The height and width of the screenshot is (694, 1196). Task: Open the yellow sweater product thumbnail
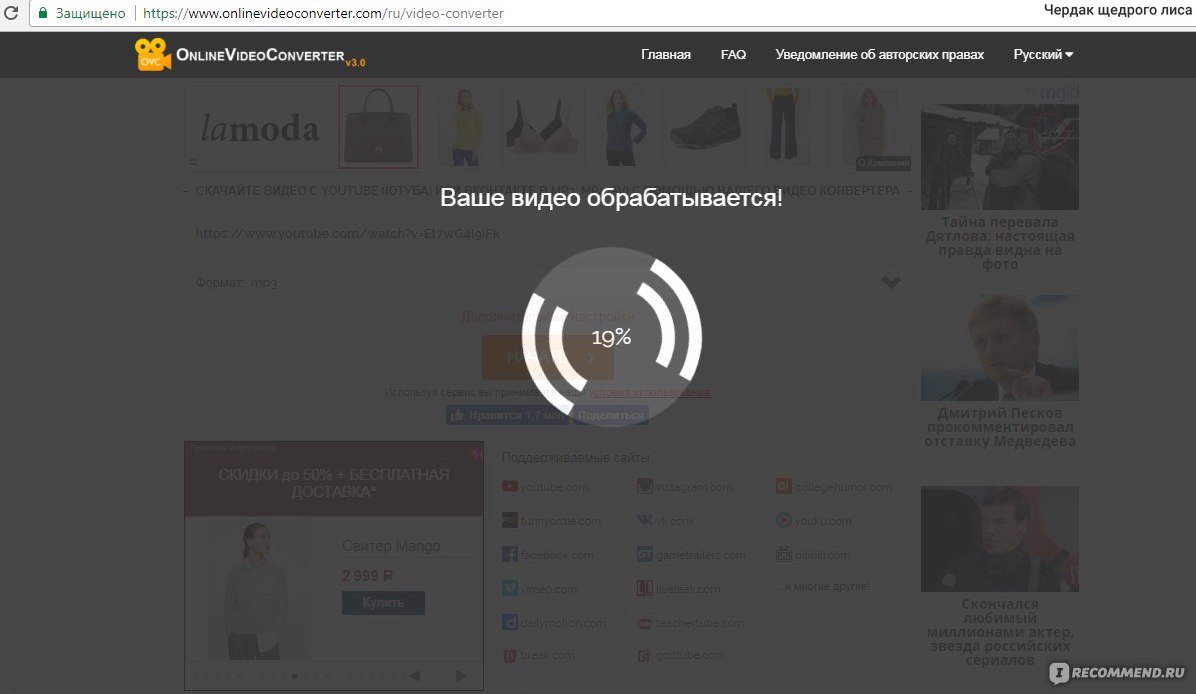465,127
